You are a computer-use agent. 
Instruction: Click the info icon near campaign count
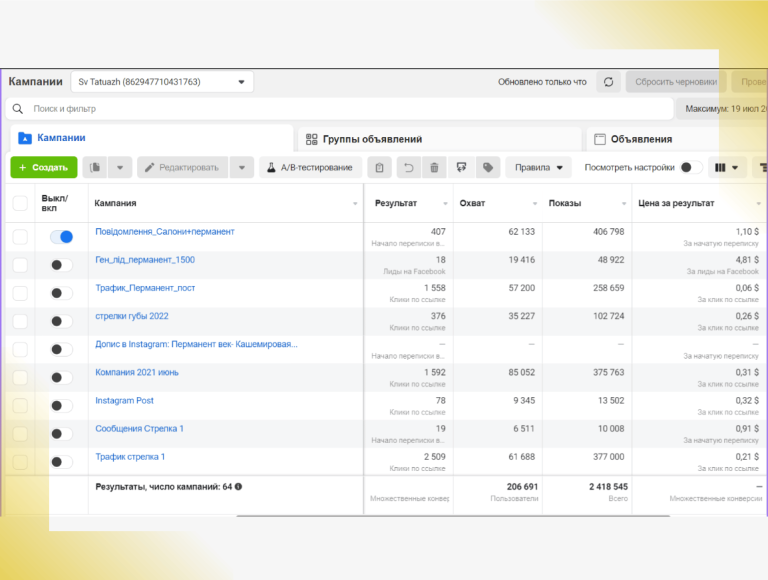coord(239,486)
